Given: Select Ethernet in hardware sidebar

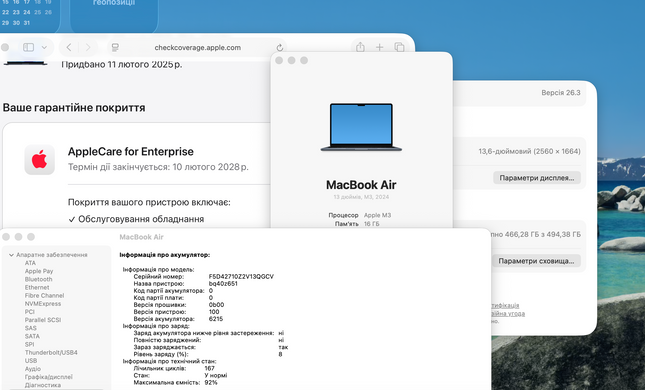Looking at the screenshot, I should point(37,288).
